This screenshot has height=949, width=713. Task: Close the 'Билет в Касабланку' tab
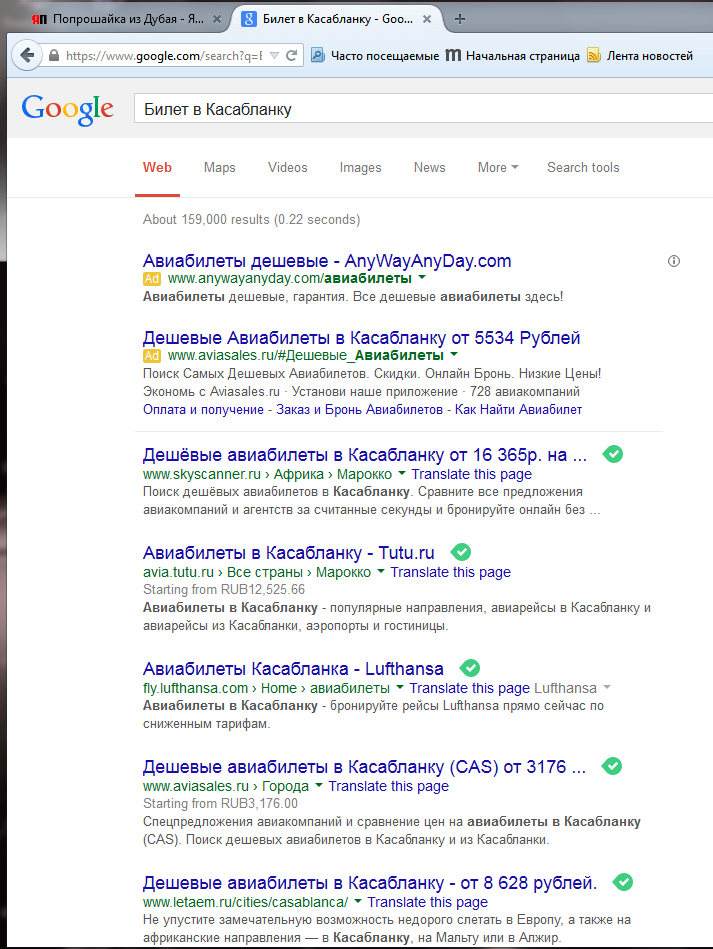pyautogui.click(x=427, y=19)
